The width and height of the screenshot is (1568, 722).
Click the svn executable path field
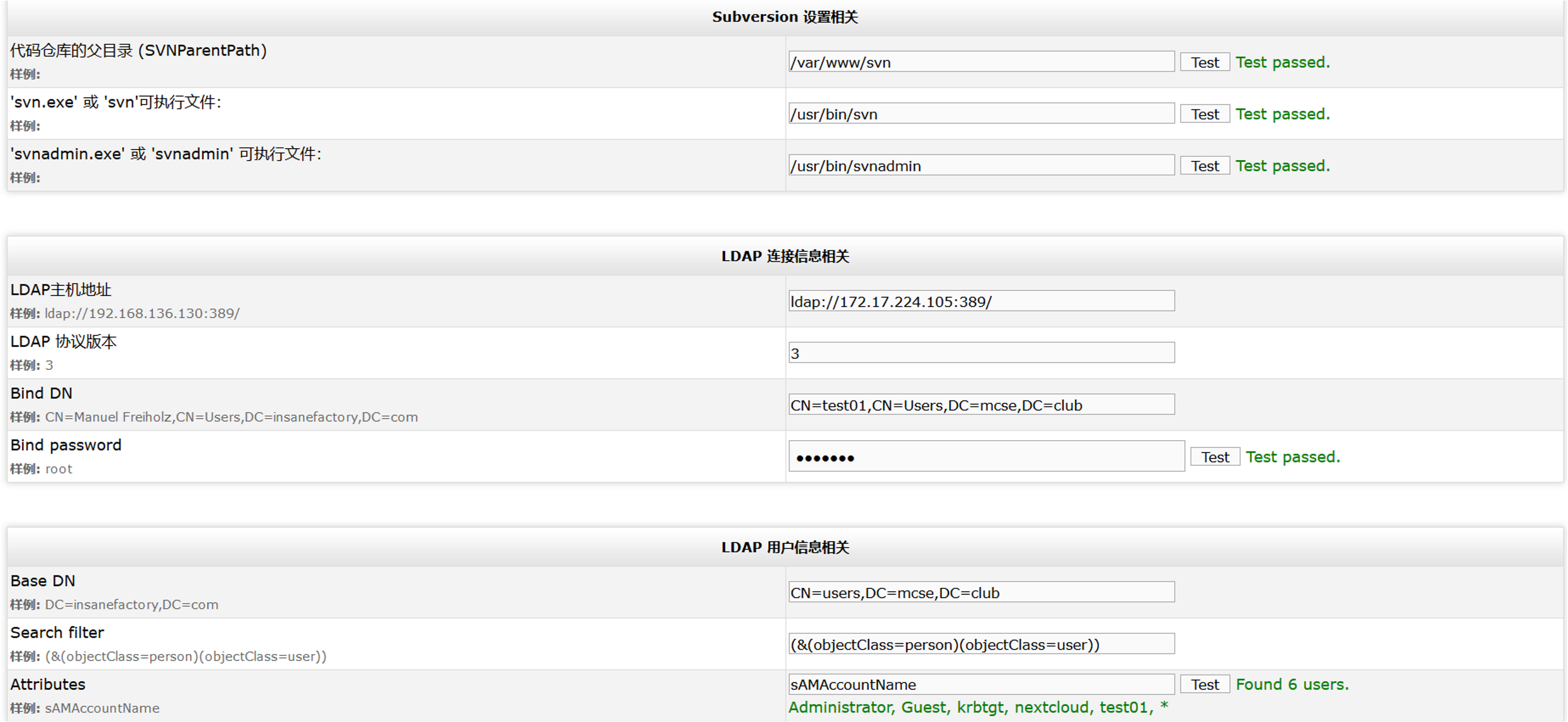[x=981, y=114]
